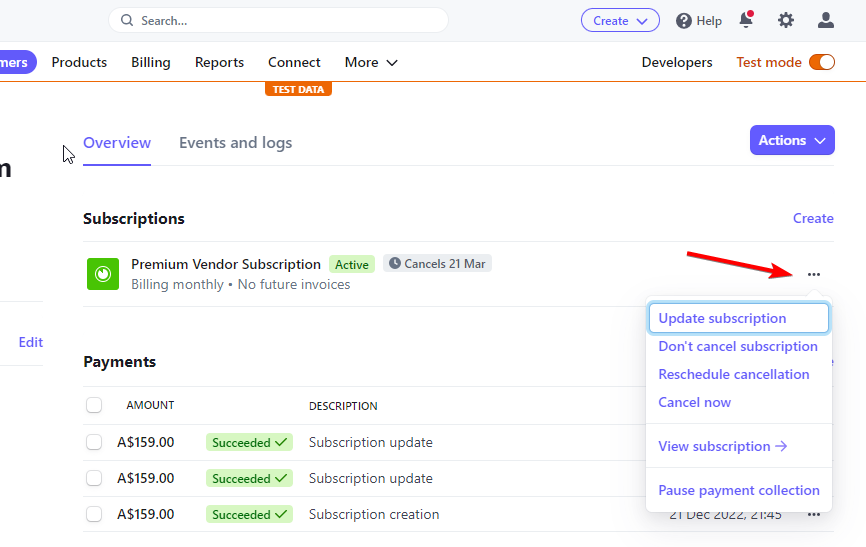
Task: Open View subscription from the menu
Action: [722, 446]
